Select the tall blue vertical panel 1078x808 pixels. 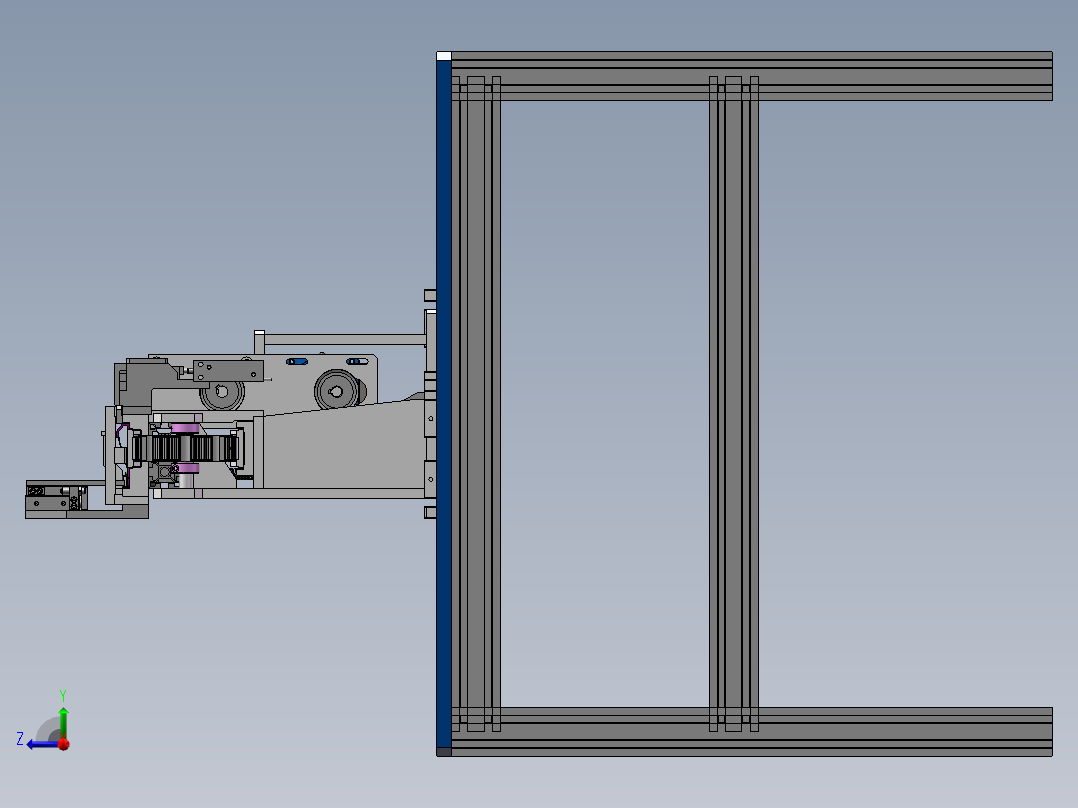pyautogui.click(x=443, y=404)
